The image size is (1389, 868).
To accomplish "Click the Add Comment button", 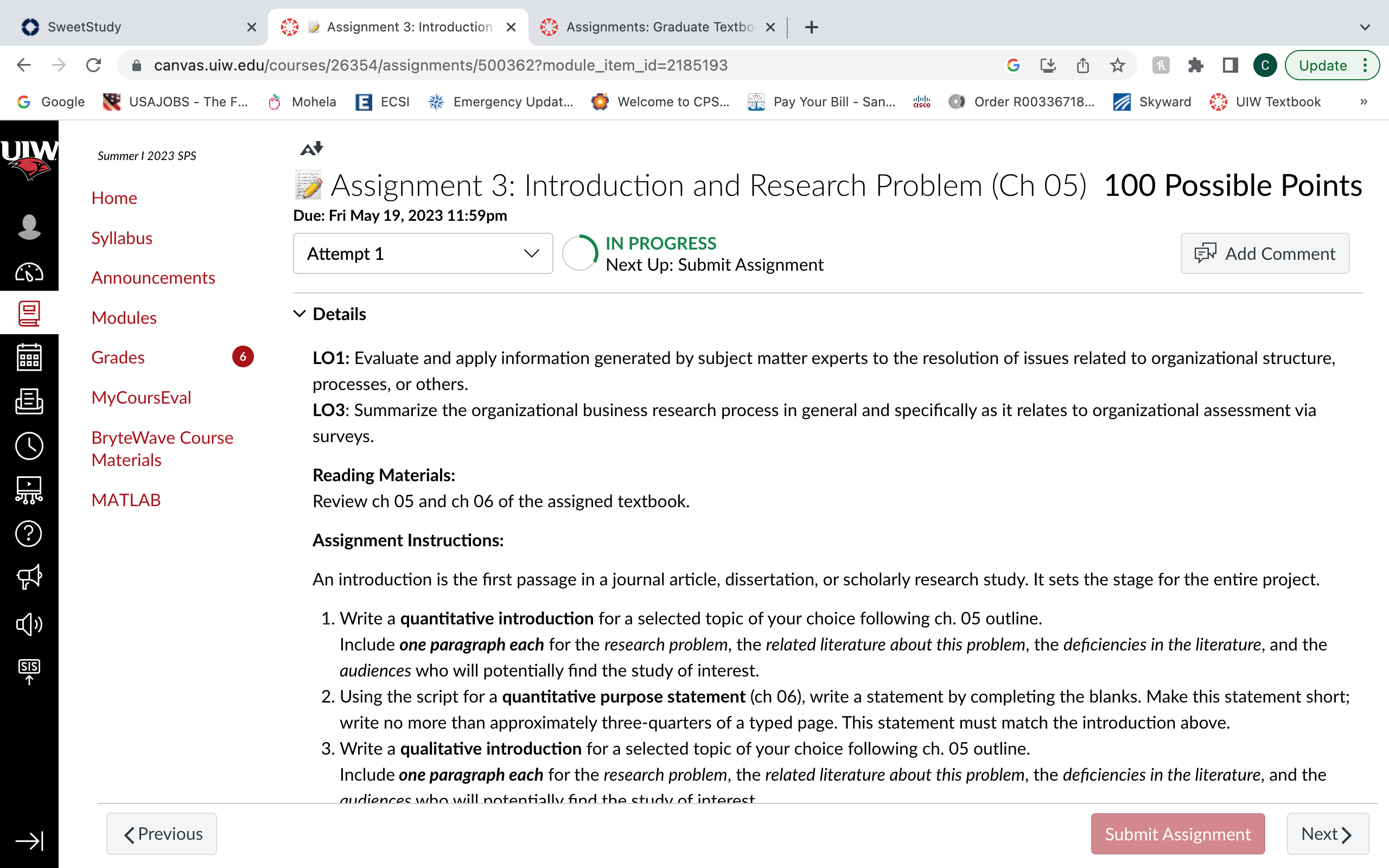I will pyautogui.click(x=1265, y=253).
